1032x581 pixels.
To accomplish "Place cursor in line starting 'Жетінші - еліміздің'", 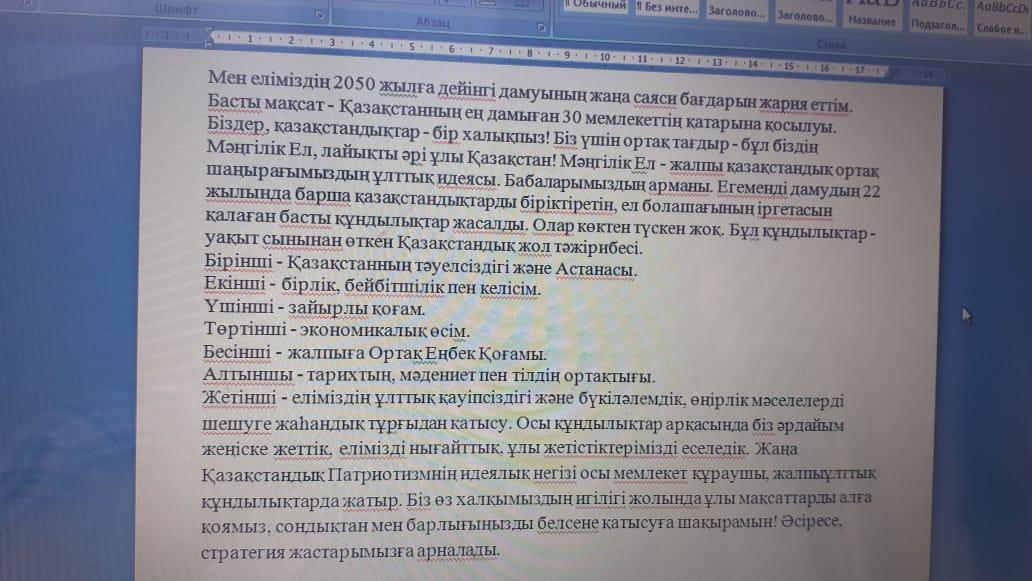I will click(x=523, y=400).
